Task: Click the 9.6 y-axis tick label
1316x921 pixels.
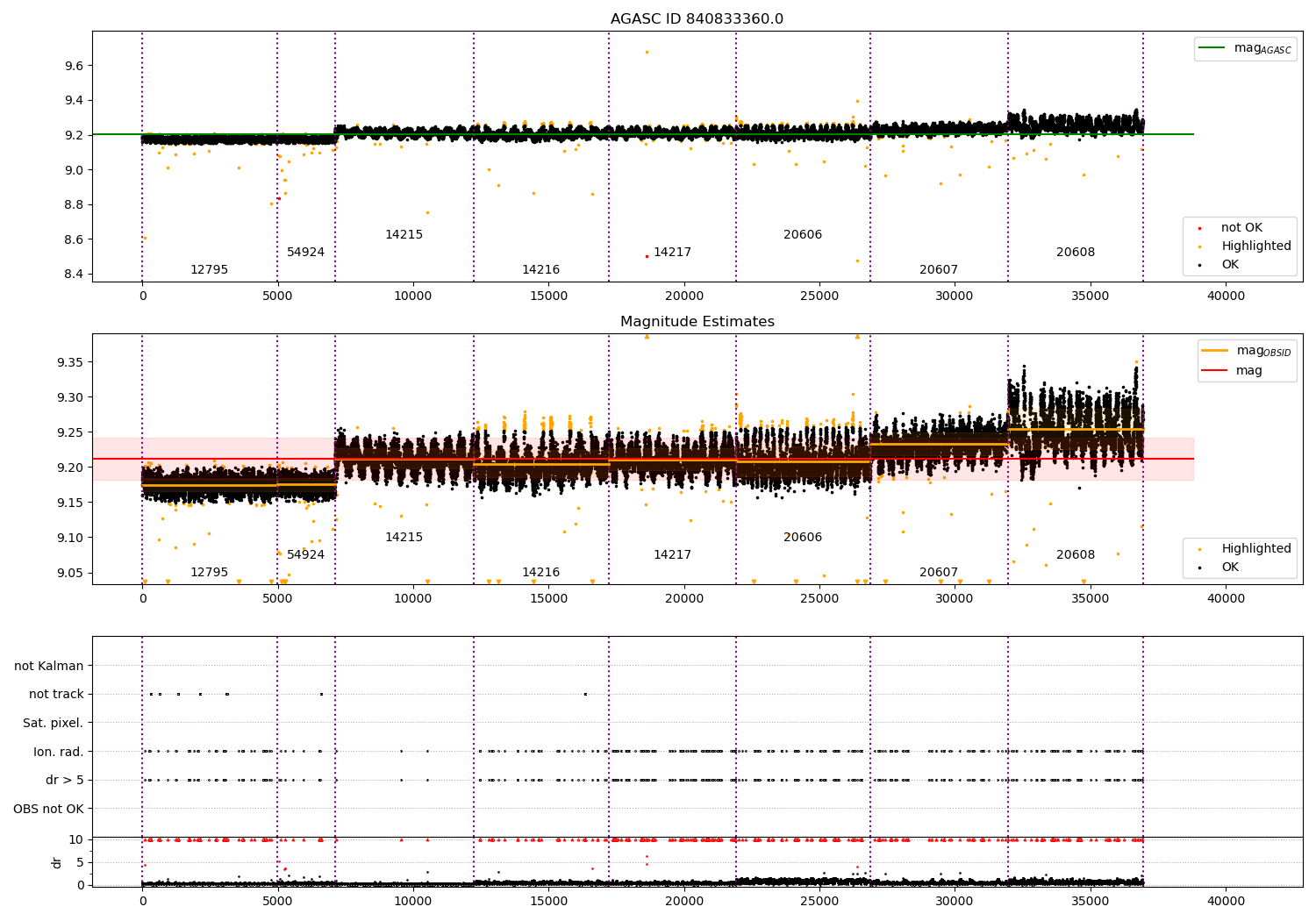Action: click(74, 66)
